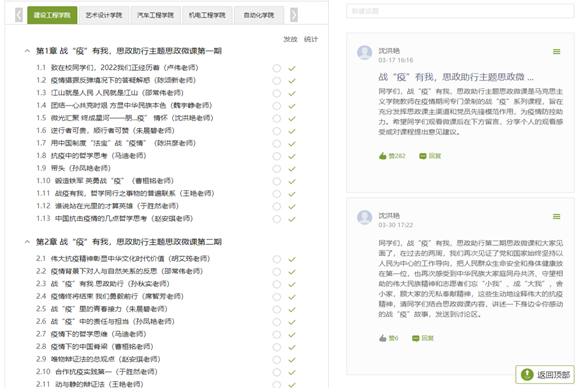The width and height of the screenshot is (576, 388).
Task: Click the 第1章 chapter title text
Action: point(129,51)
